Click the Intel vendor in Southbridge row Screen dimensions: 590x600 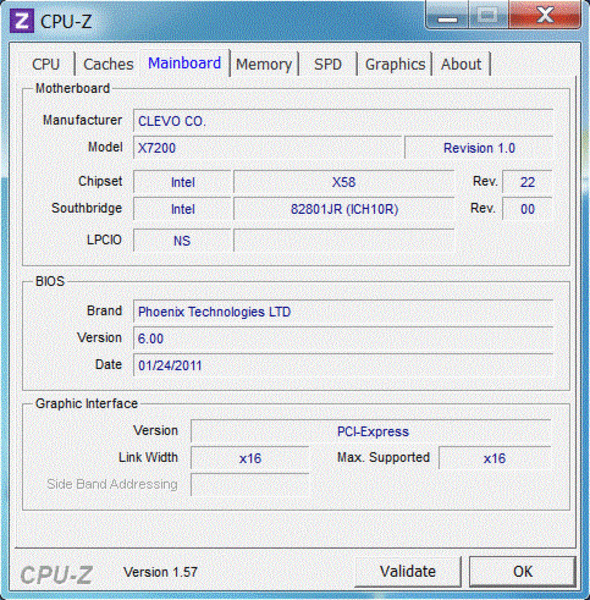click(x=182, y=209)
